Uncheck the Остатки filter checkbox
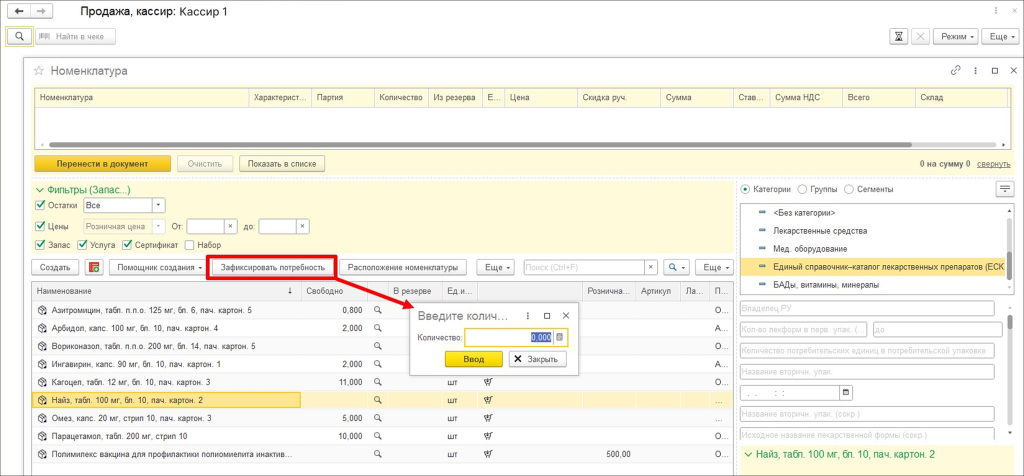Screen dimensions: 1024x476 40,205
